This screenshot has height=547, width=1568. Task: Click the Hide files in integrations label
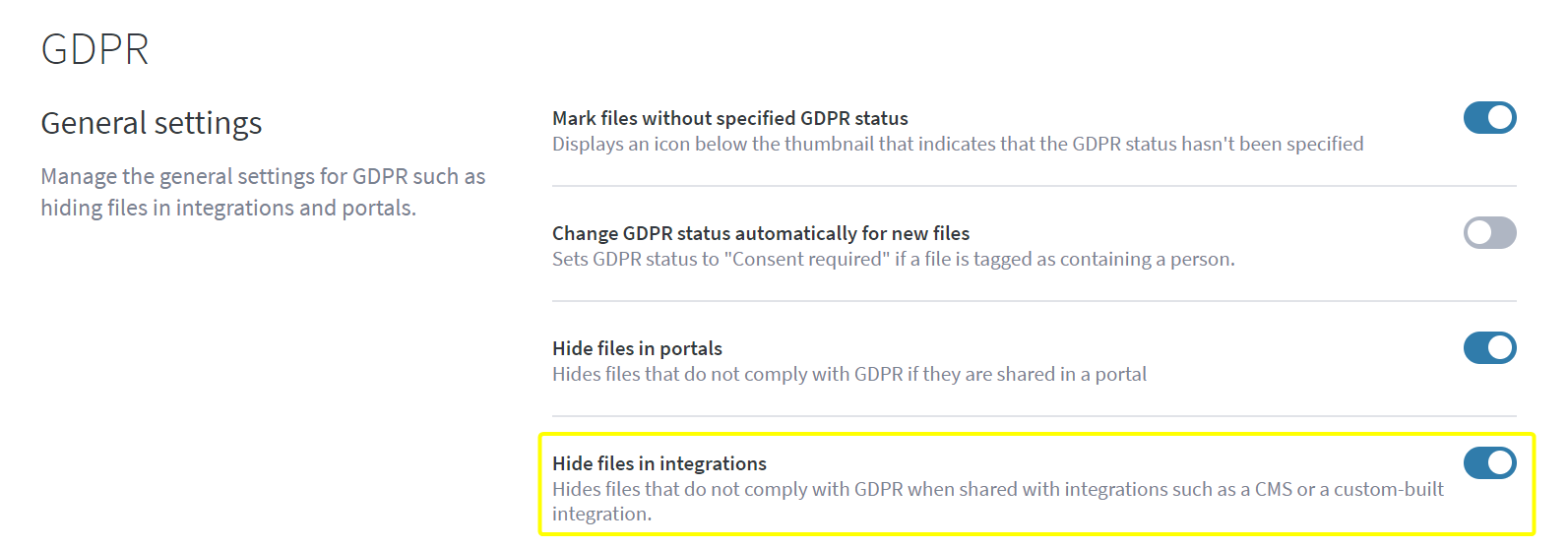[x=659, y=463]
